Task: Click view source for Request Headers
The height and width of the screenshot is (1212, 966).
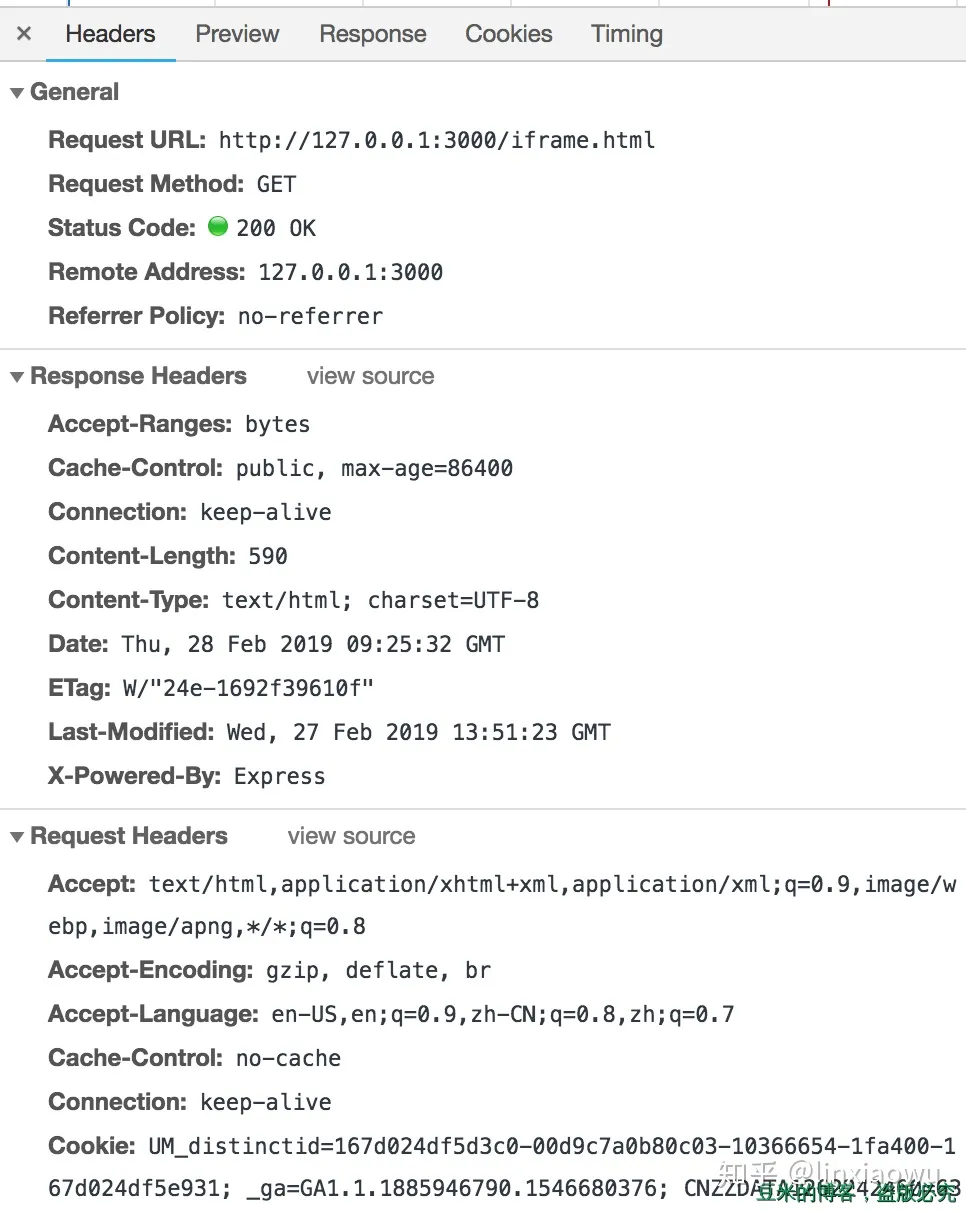Action: 351,837
